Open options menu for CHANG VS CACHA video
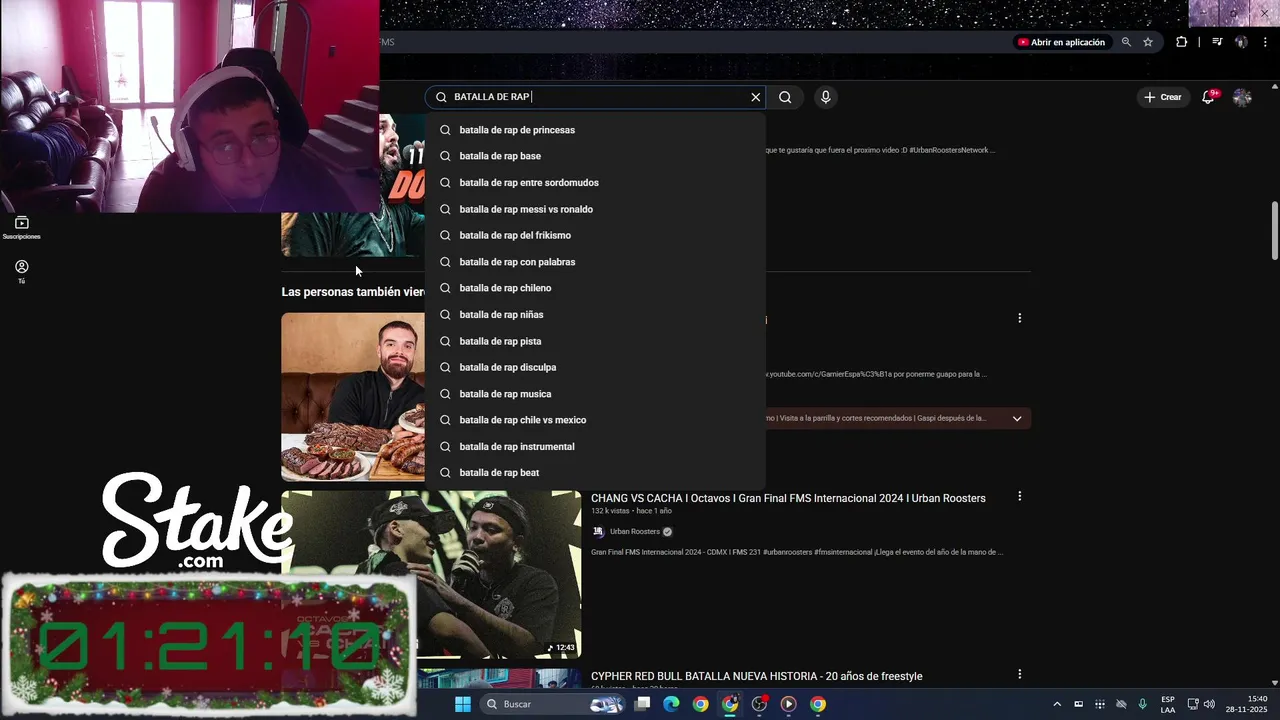 (1020, 496)
